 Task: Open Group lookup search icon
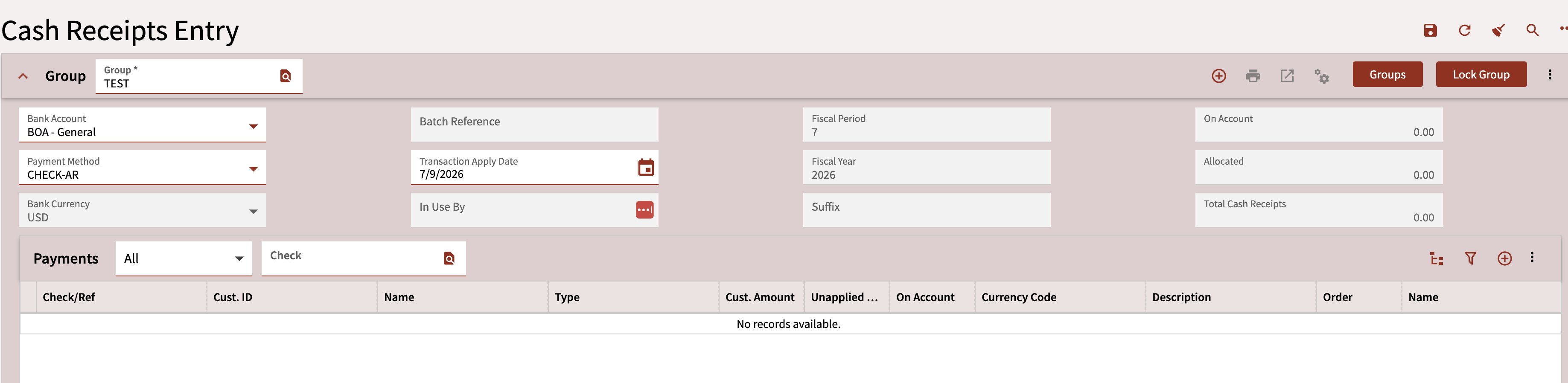[286, 76]
